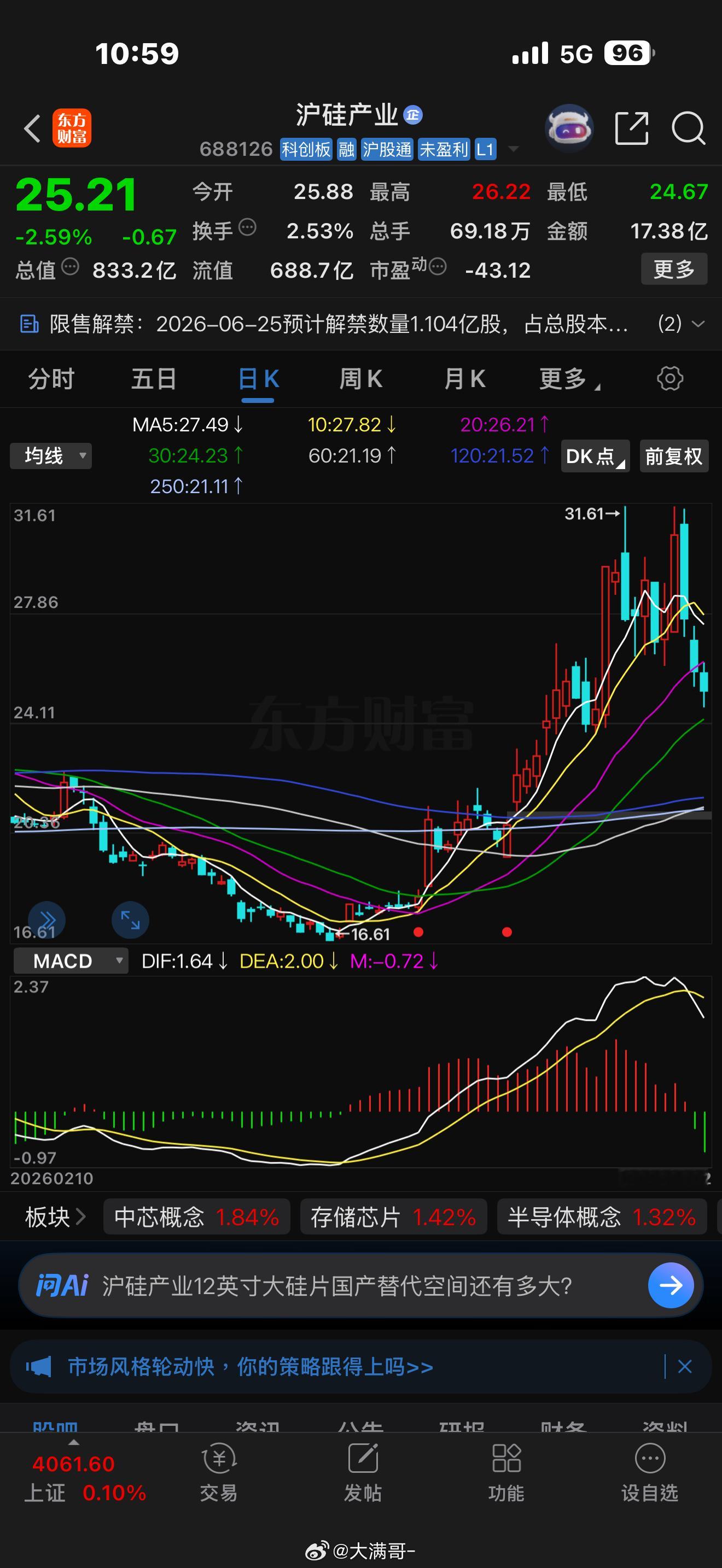Tap the first red DK dot marker
The height and width of the screenshot is (1568, 722).
418,932
